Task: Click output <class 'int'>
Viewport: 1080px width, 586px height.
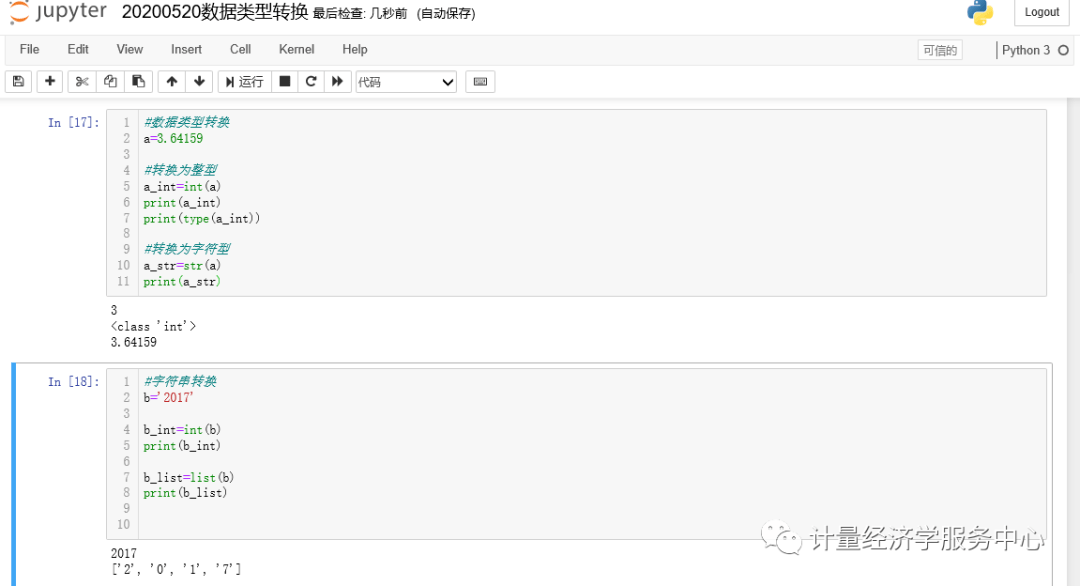Action: [153, 326]
